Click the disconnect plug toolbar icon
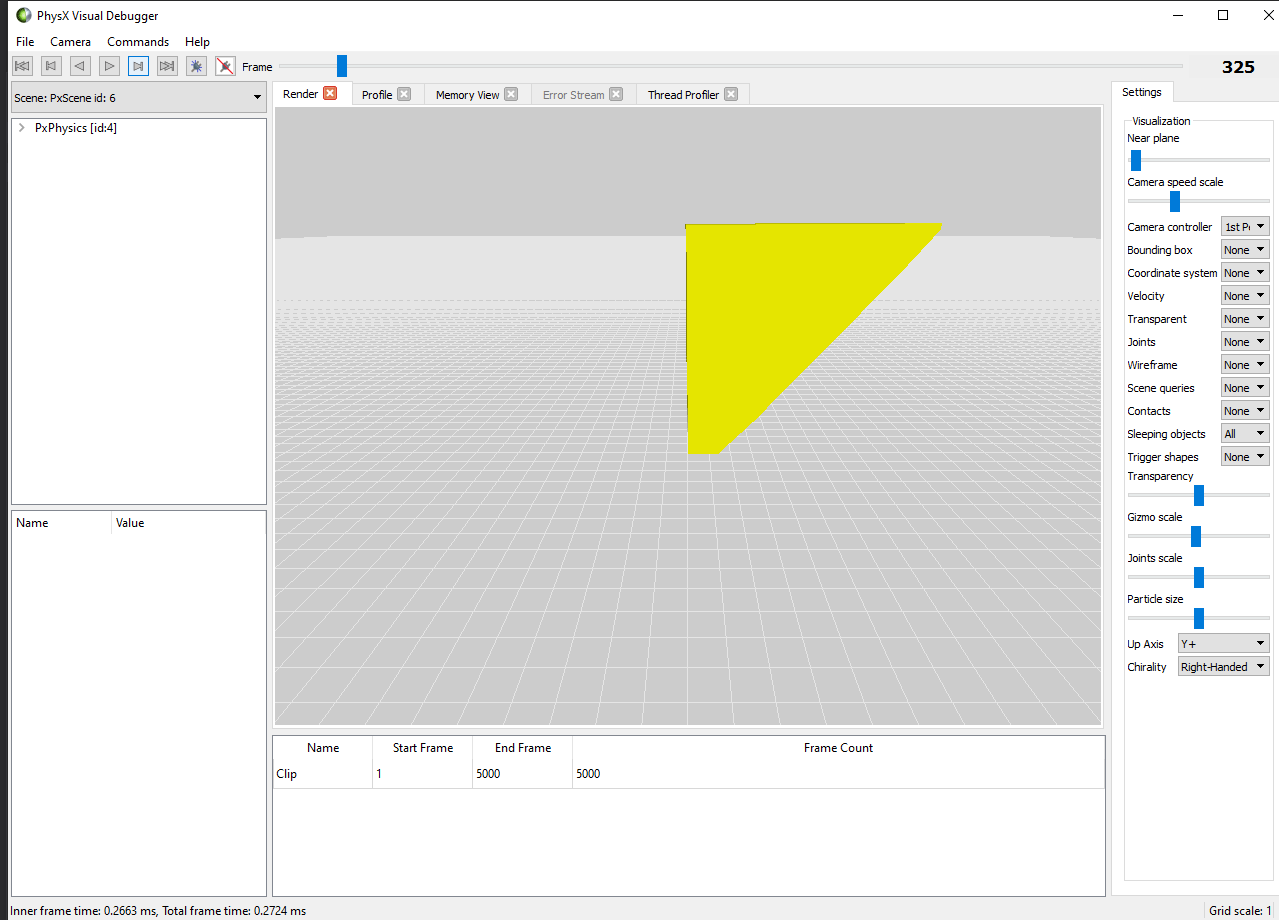The width and height of the screenshot is (1279, 920). point(225,66)
